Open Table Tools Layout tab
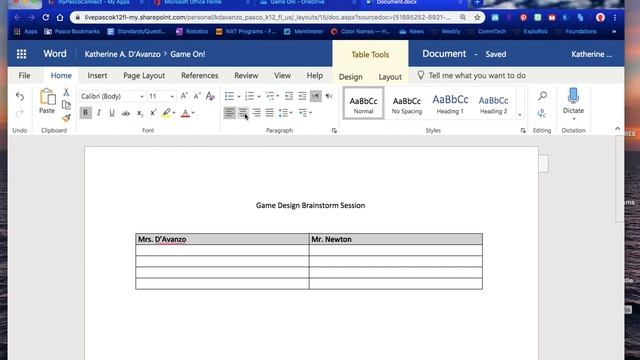This screenshot has height=360, width=640. pos(390,77)
